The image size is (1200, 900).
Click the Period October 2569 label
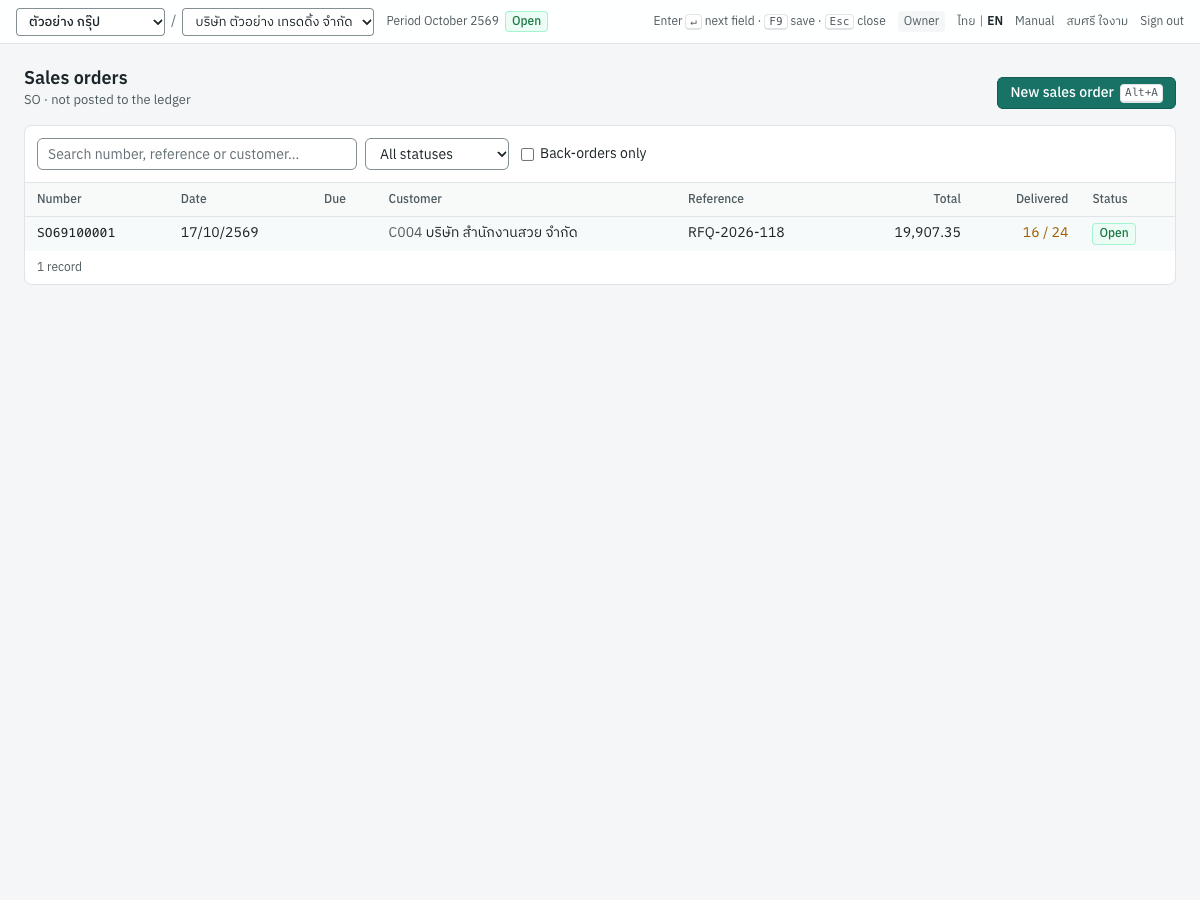[x=442, y=21]
